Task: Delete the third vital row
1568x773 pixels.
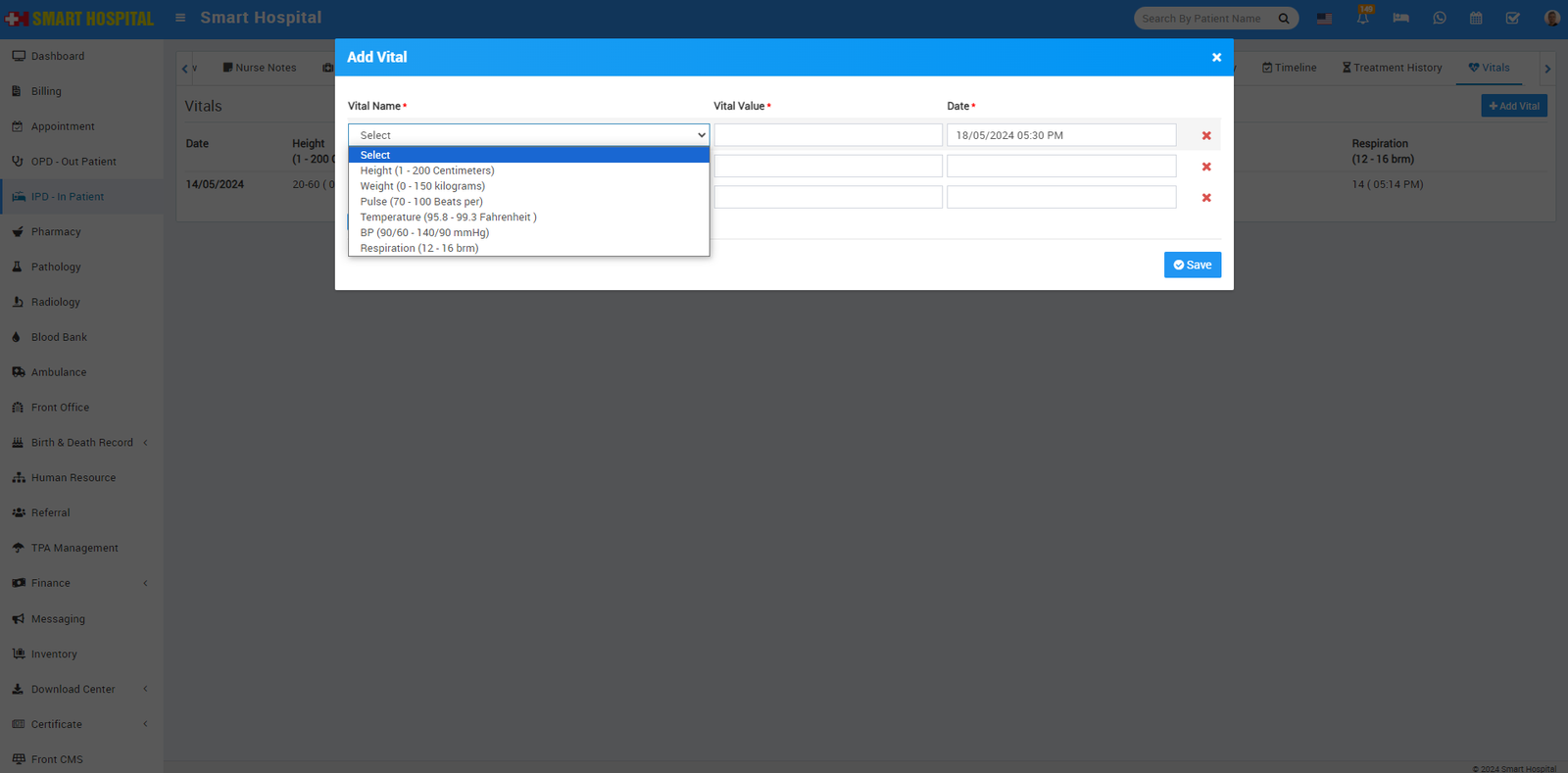Action: click(1206, 198)
